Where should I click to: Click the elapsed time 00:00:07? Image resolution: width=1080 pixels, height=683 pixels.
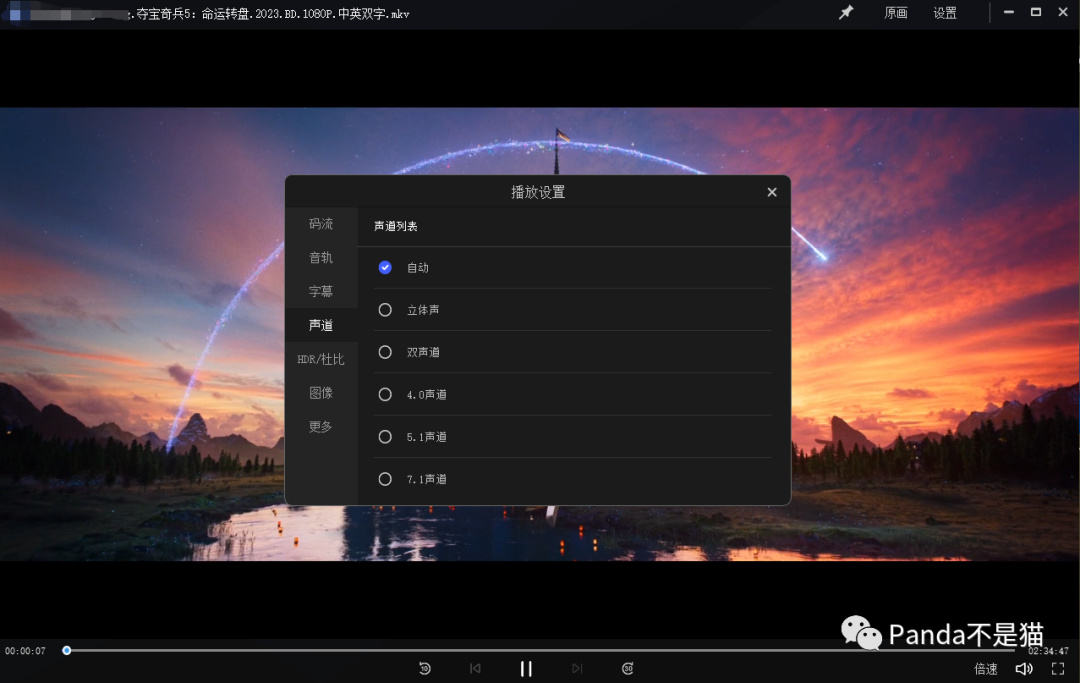(25, 651)
